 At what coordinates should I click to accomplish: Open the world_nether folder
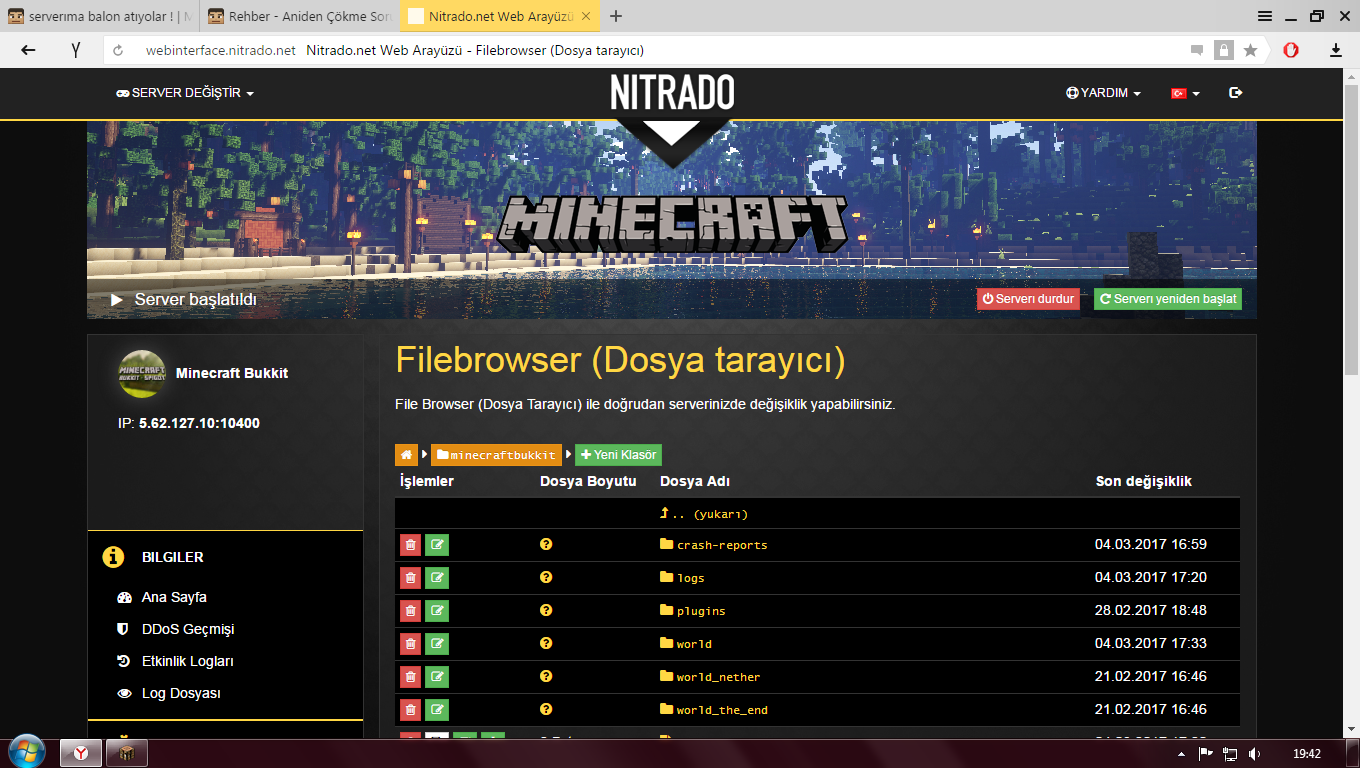pyautogui.click(x=710, y=677)
